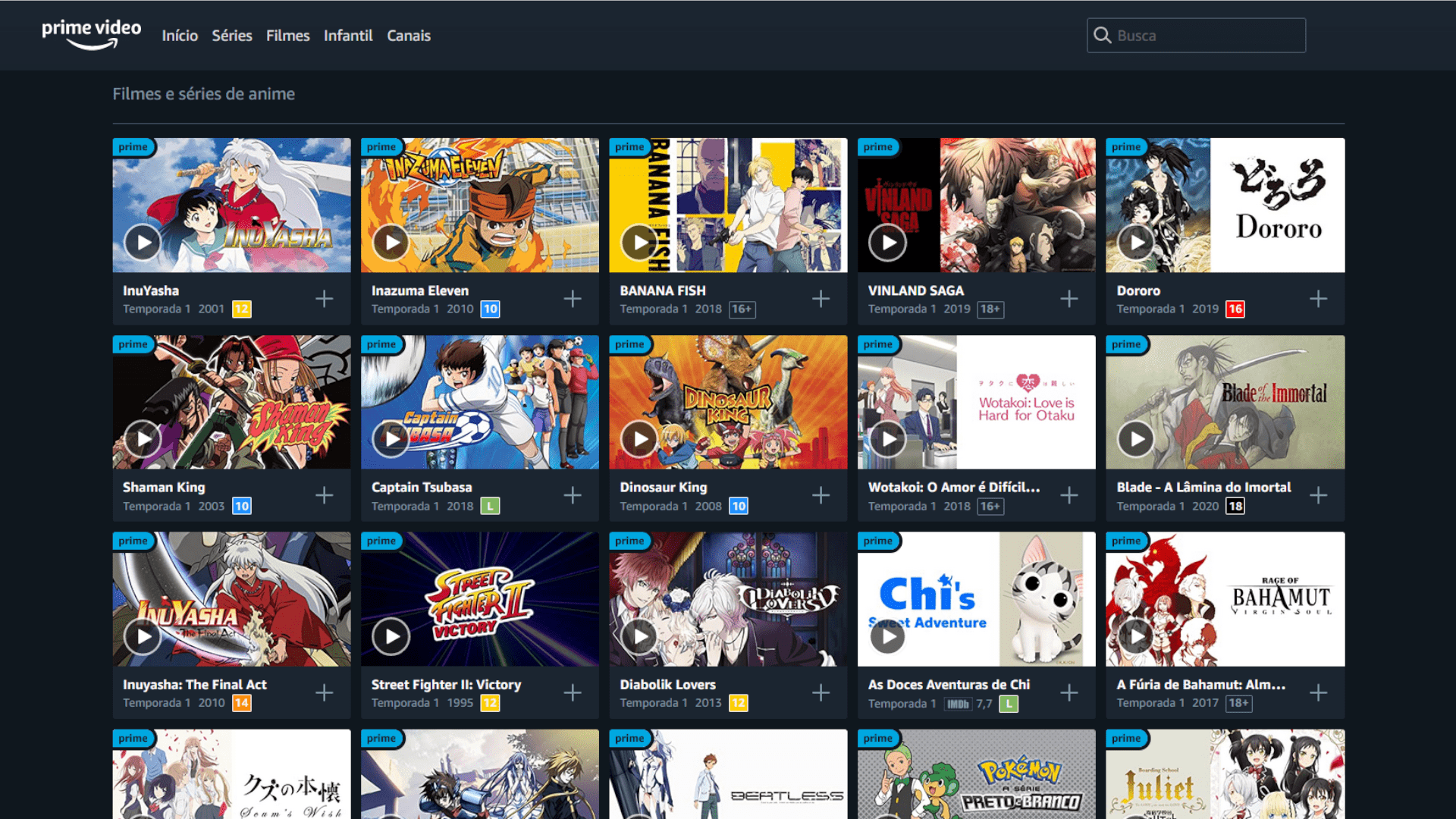This screenshot has height=819, width=1456.
Task: Add Dororo to watchlist
Action: (x=1318, y=299)
